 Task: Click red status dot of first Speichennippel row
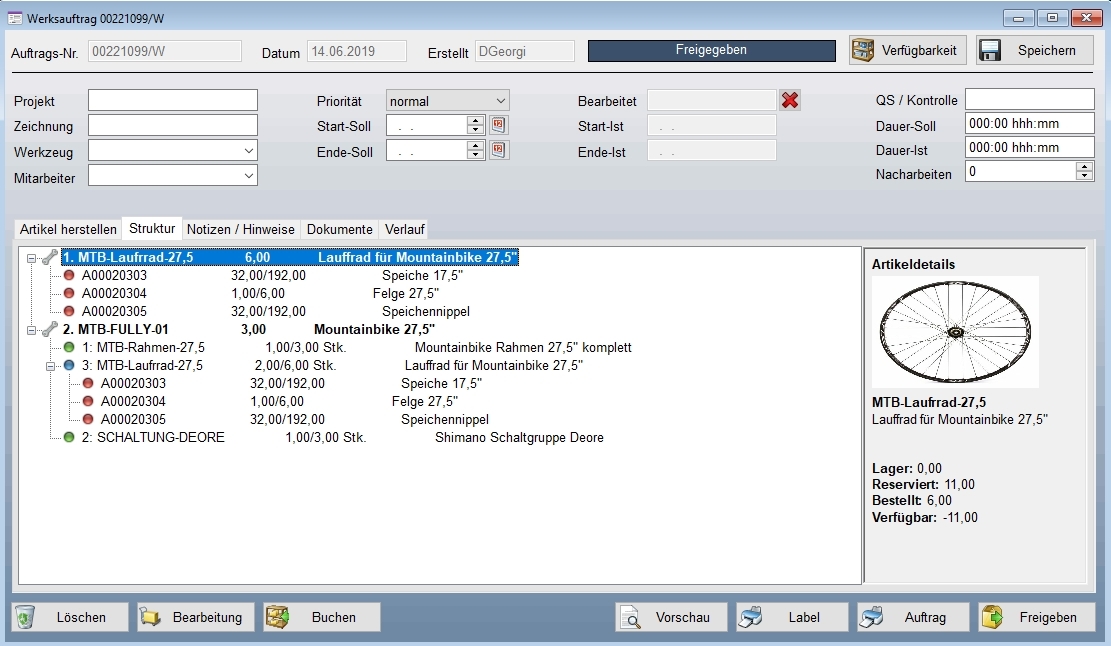tap(69, 311)
